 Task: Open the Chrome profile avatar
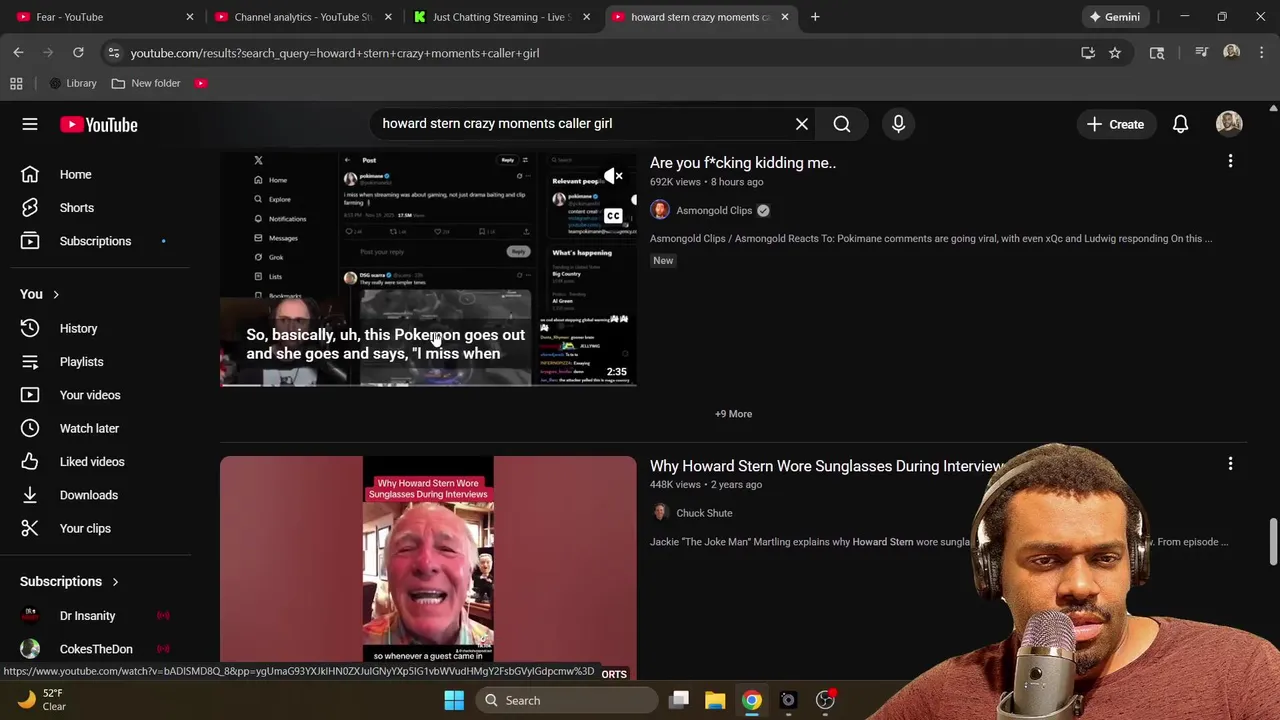coord(1231,53)
